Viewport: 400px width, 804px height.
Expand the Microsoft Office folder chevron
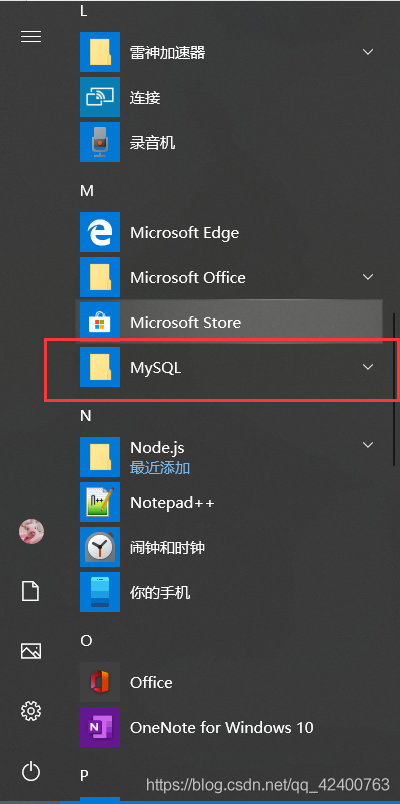[x=368, y=277]
